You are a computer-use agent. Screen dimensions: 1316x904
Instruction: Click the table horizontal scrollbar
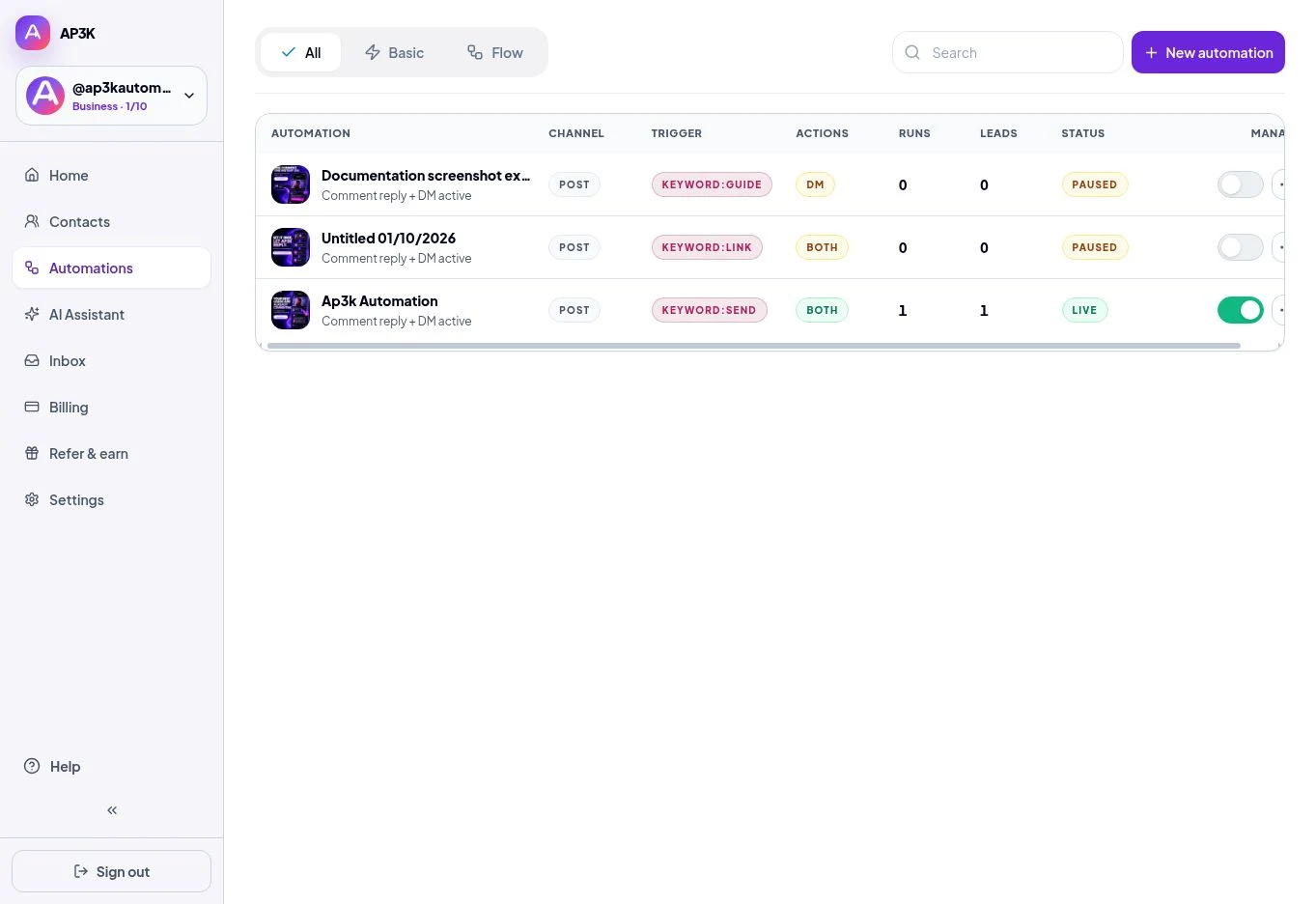pyautogui.click(x=753, y=345)
